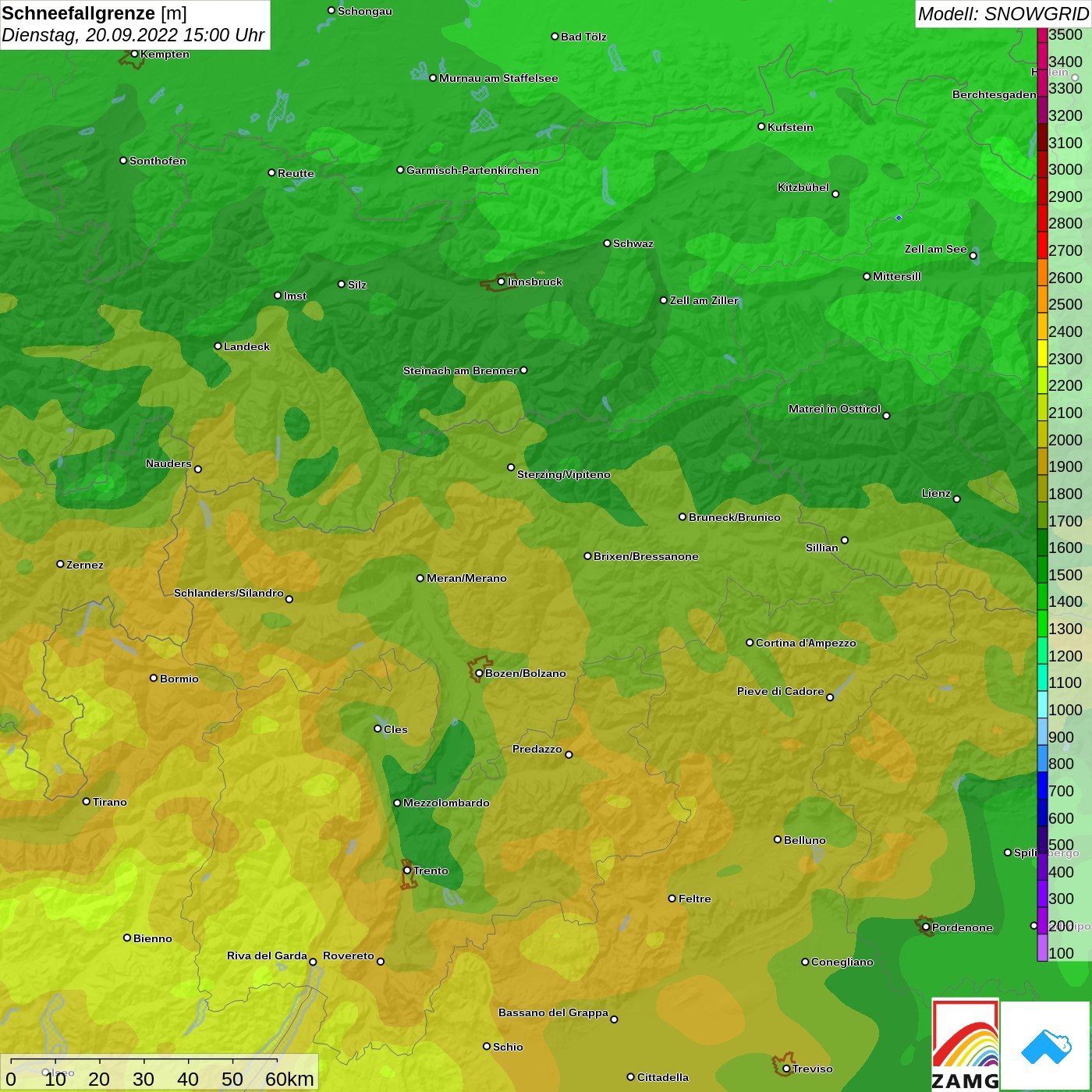1092x1092 pixels.
Task: Click the Mezzolombardo label
Action: (446, 803)
